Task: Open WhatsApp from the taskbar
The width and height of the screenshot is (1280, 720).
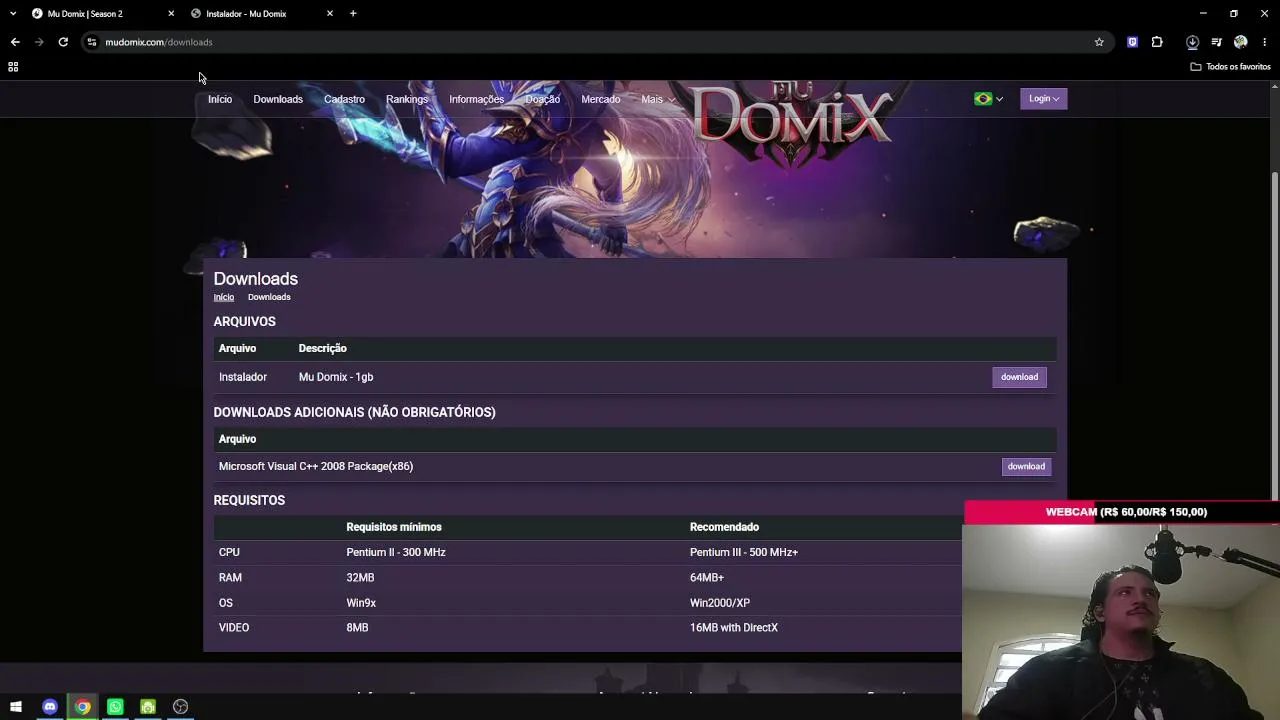Action: click(x=115, y=707)
